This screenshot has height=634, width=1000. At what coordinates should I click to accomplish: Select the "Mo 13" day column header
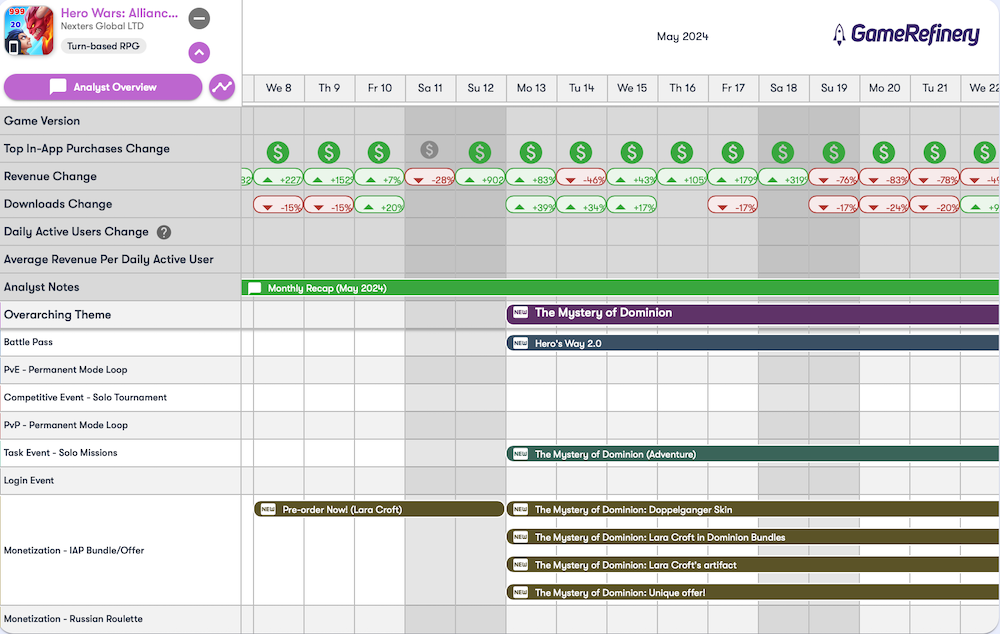[531, 88]
